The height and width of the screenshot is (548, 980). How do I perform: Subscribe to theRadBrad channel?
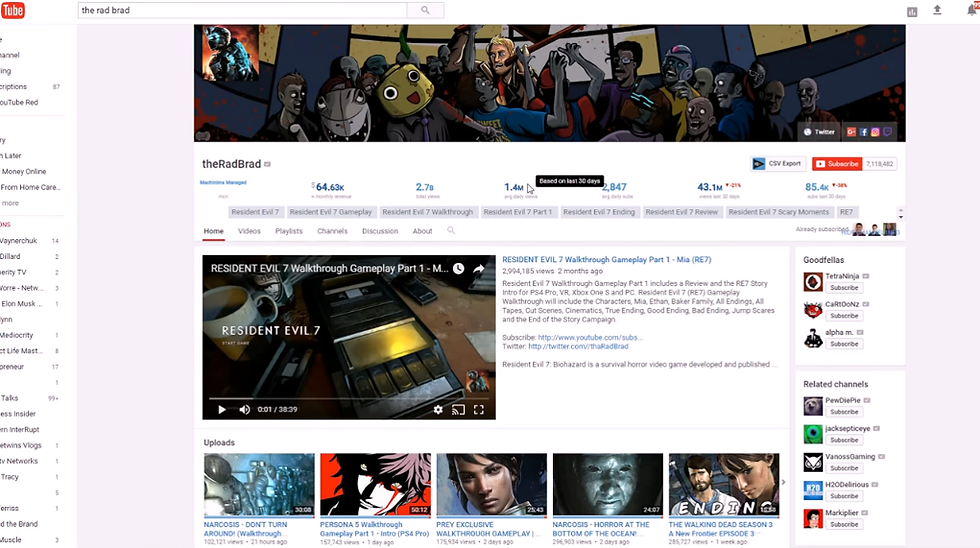(837, 164)
